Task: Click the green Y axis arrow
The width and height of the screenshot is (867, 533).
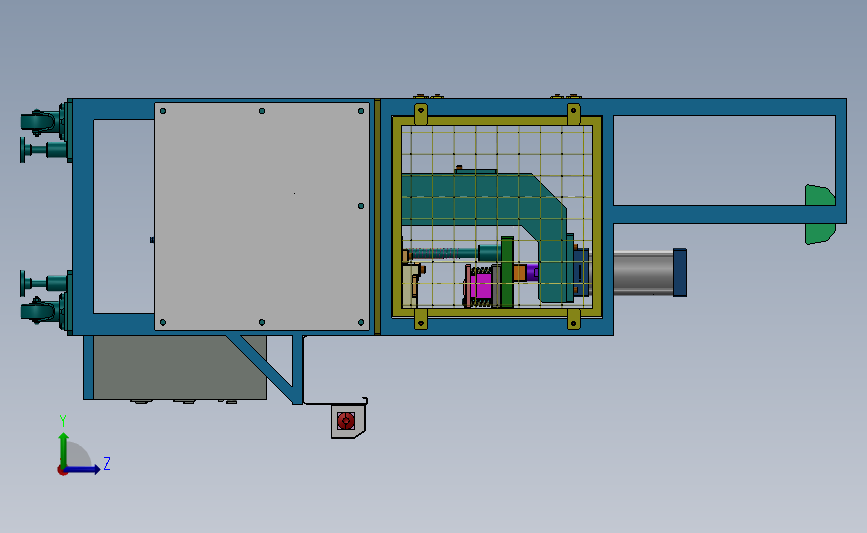Action: tap(64, 450)
